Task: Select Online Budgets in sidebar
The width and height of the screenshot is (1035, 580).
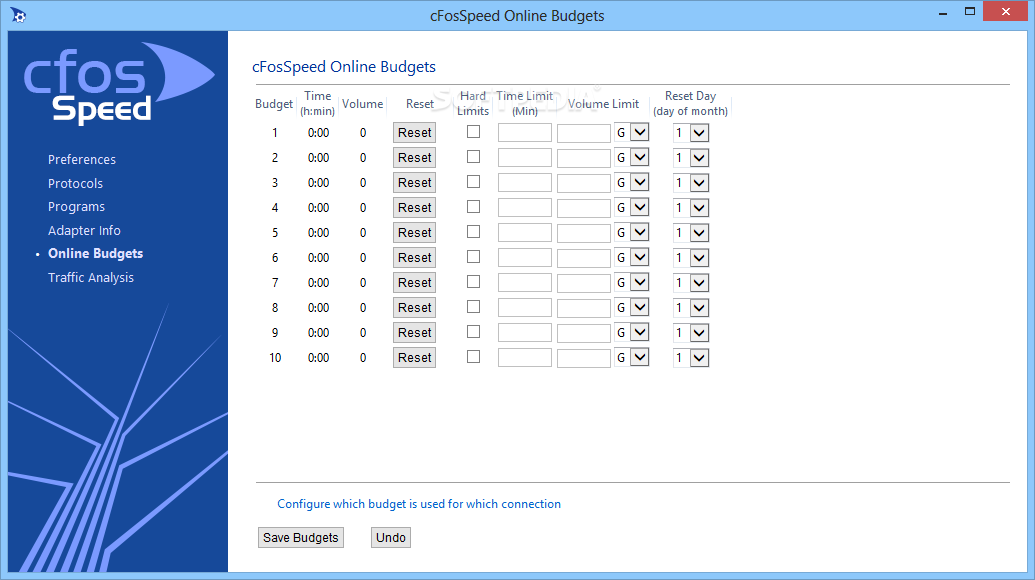Action: [96, 254]
